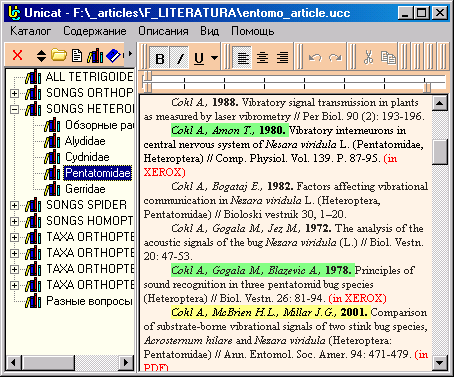Select Gerridae in the tree
Screen dimensions: 454x377
(85, 189)
